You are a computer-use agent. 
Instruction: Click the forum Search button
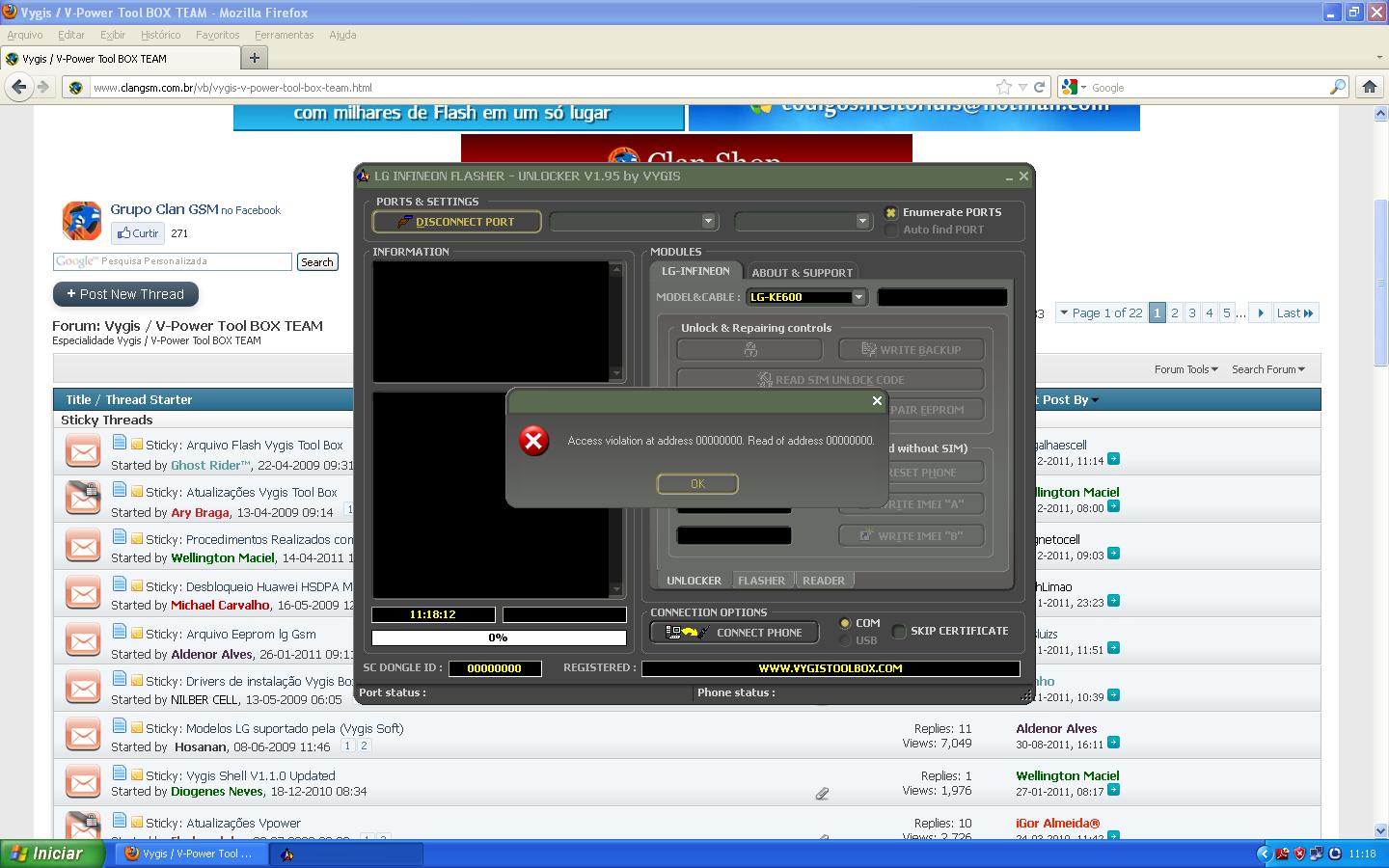pyautogui.click(x=316, y=262)
